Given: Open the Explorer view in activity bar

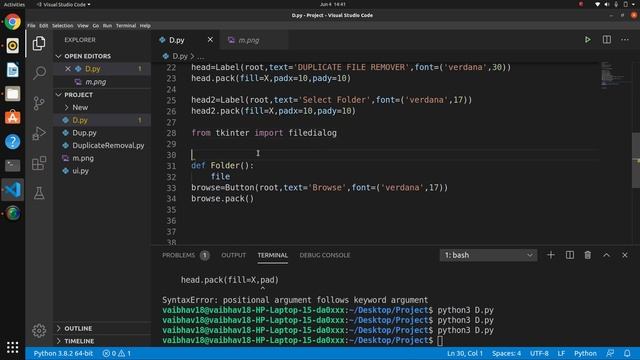Looking at the screenshot, I should [x=39, y=43].
